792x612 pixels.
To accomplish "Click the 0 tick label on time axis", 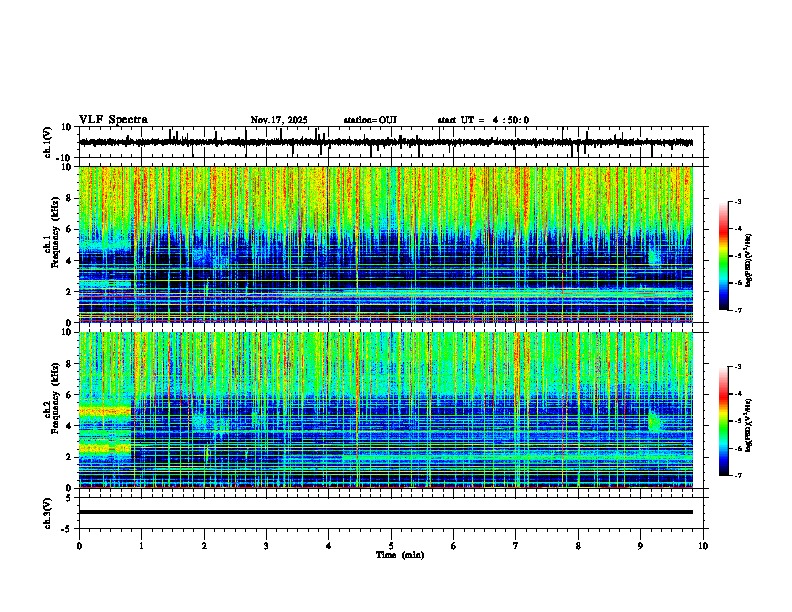I will point(79,546).
